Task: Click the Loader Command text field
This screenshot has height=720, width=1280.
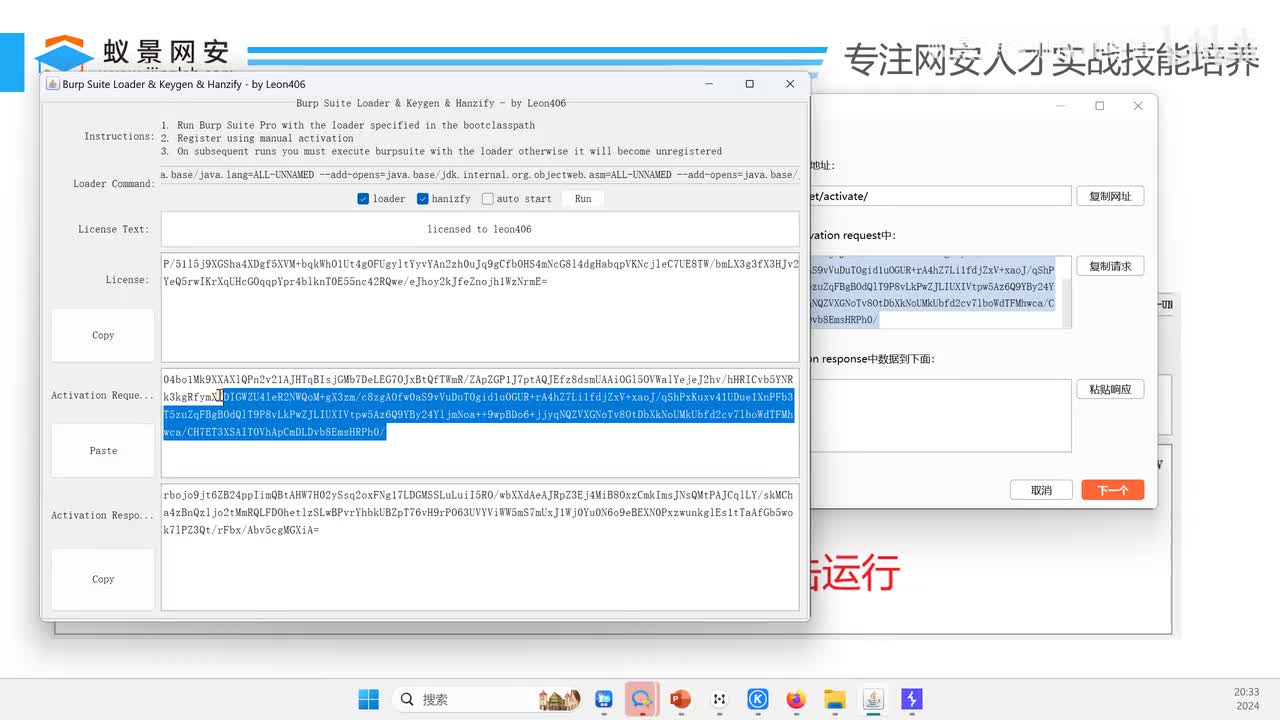Action: [x=480, y=175]
